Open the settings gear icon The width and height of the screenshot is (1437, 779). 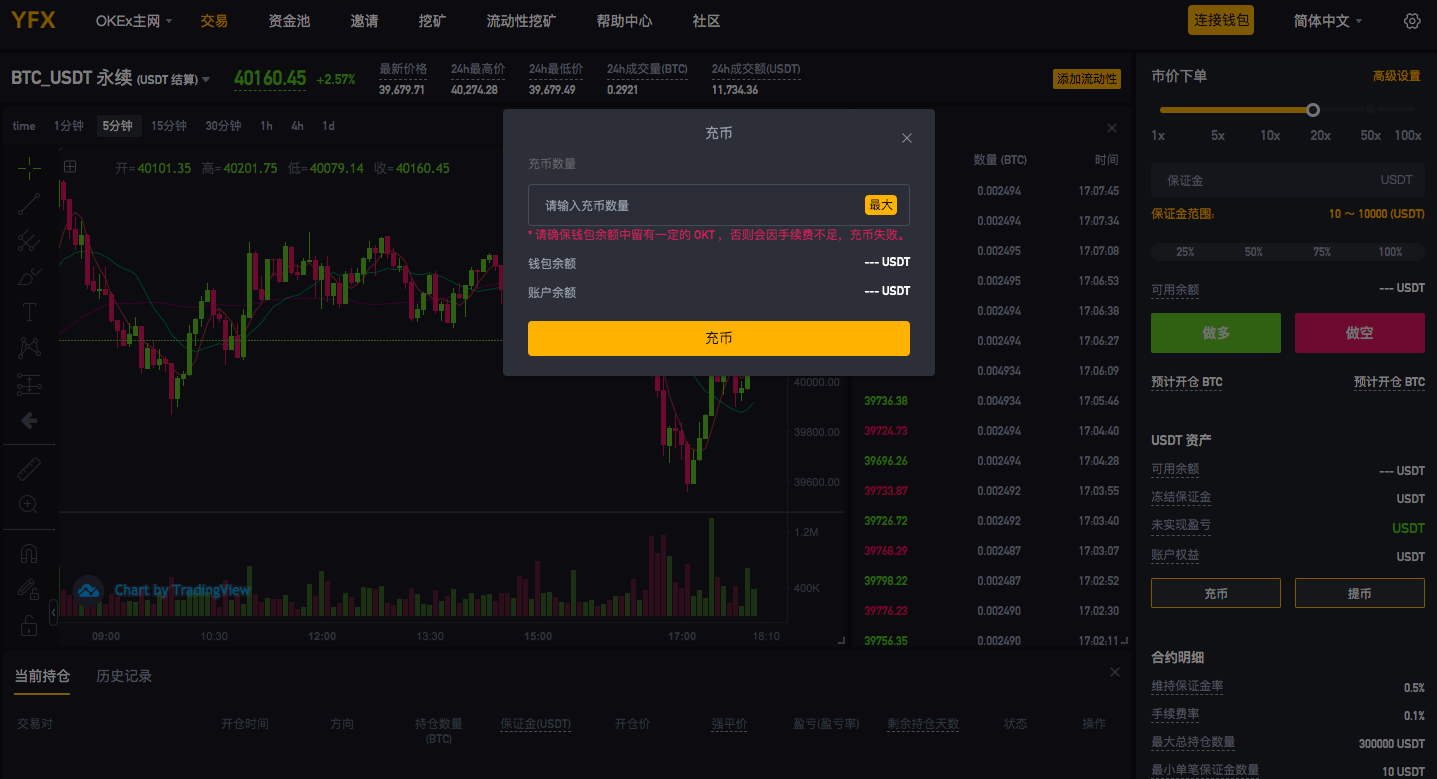tap(1412, 21)
